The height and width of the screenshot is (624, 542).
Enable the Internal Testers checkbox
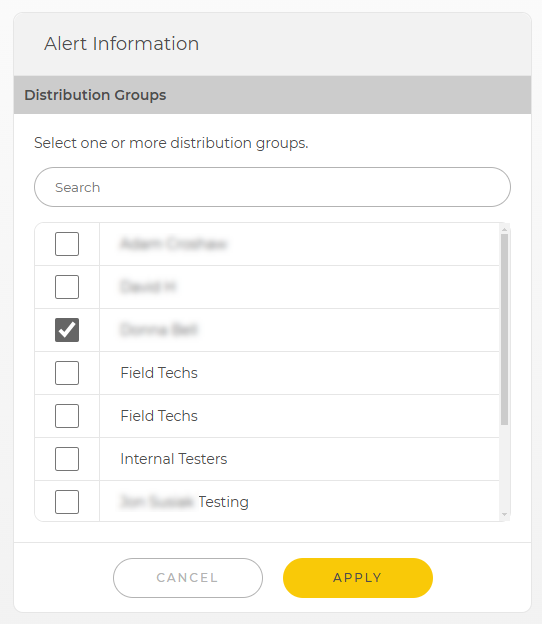click(x=67, y=459)
